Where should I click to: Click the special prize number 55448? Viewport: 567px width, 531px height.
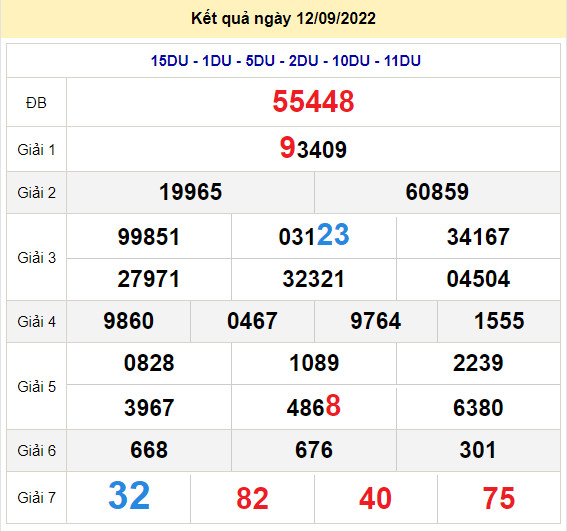coord(313,101)
